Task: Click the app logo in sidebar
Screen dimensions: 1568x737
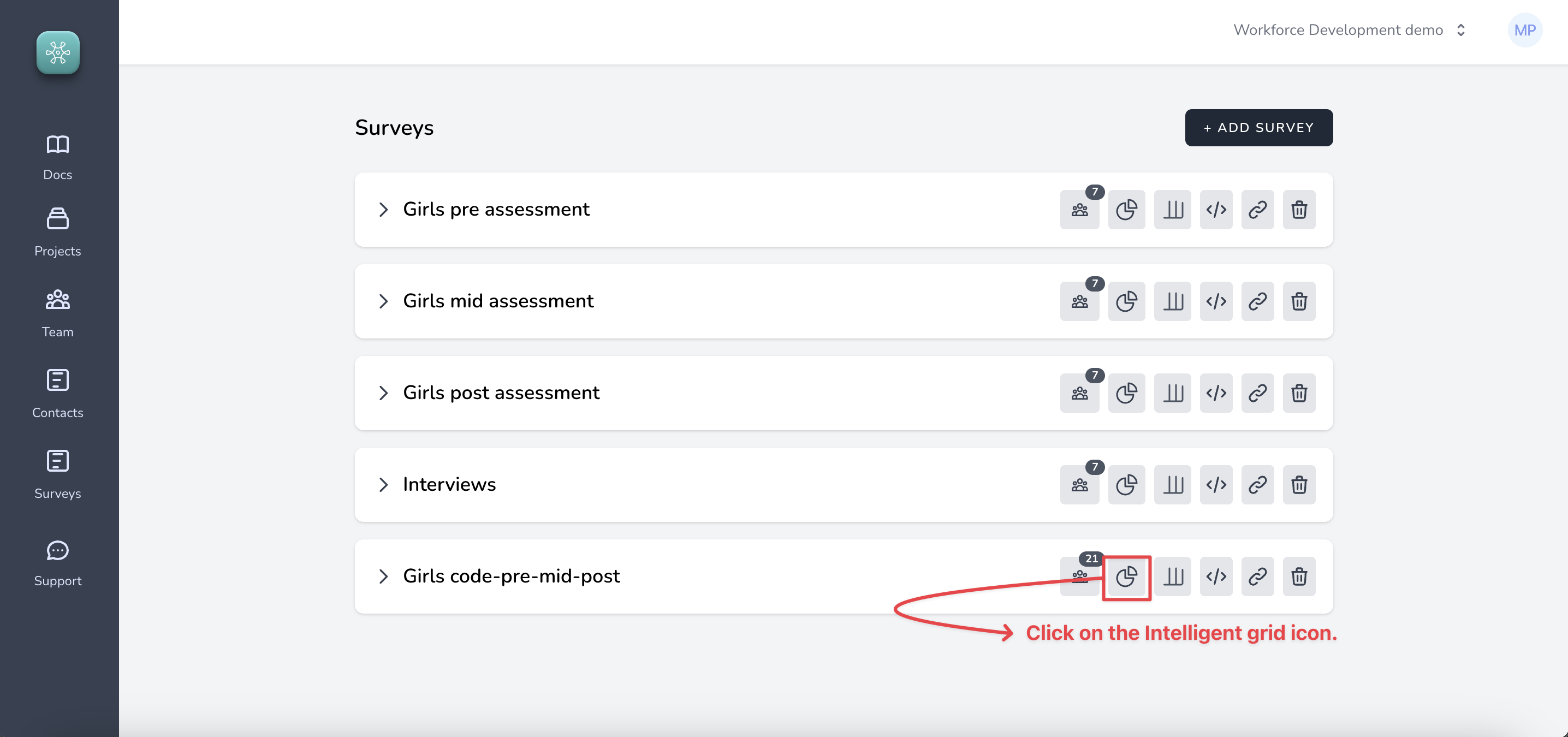Action: tap(58, 53)
